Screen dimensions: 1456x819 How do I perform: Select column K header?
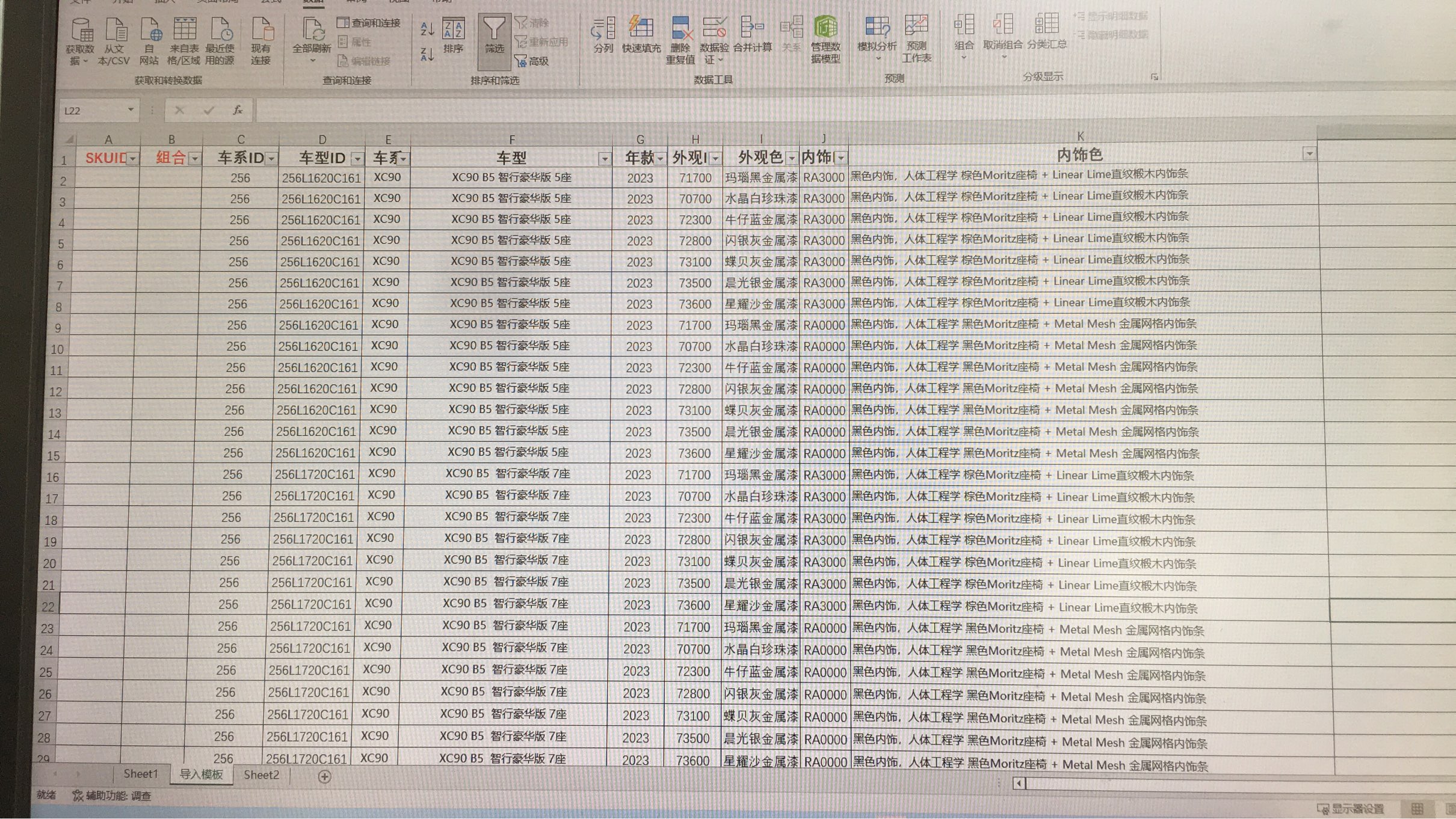click(x=1081, y=136)
